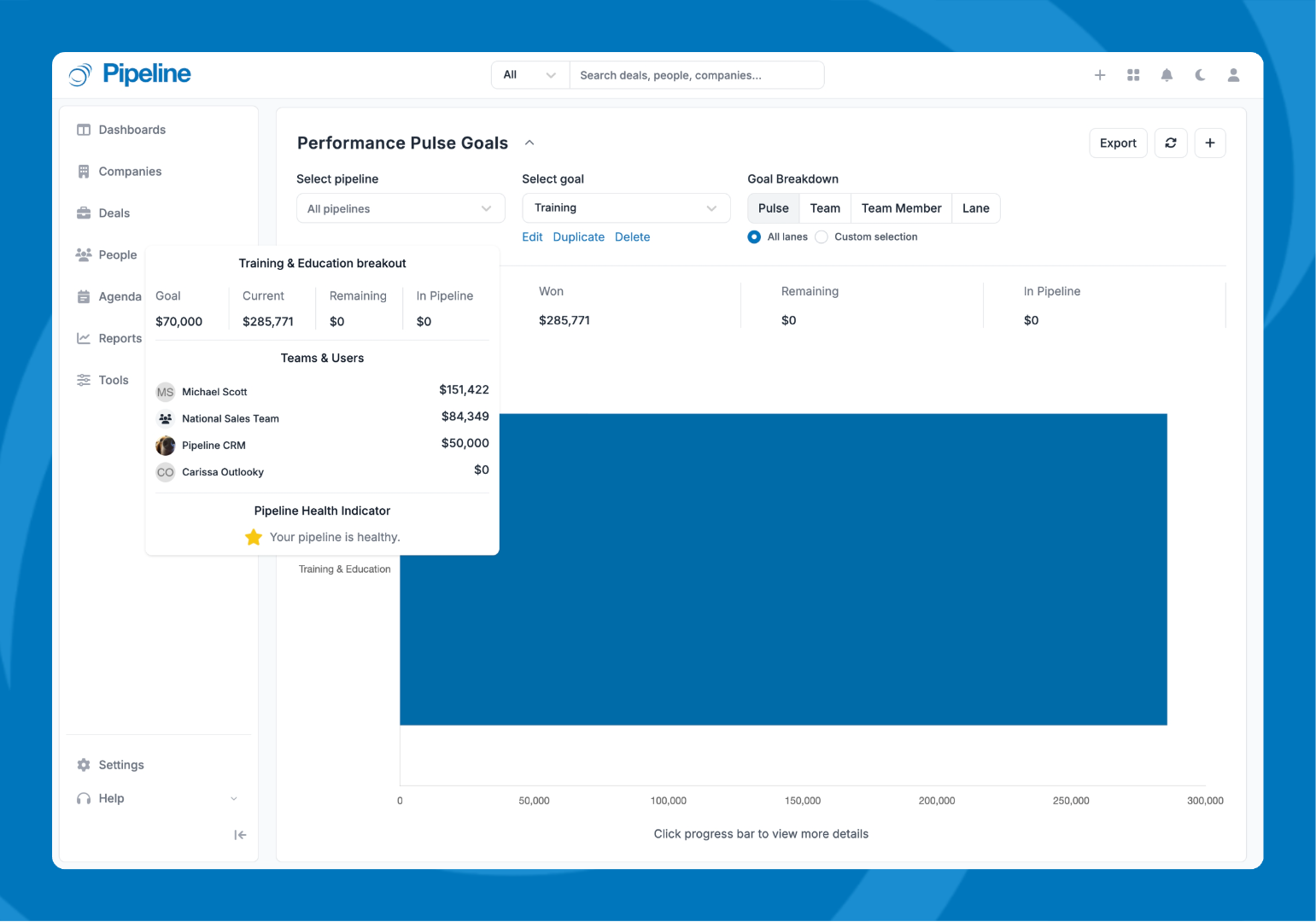The height and width of the screenshot is (922, 1316).
Task: Expand the All search filter dropdown
Action: click(529, 75)
